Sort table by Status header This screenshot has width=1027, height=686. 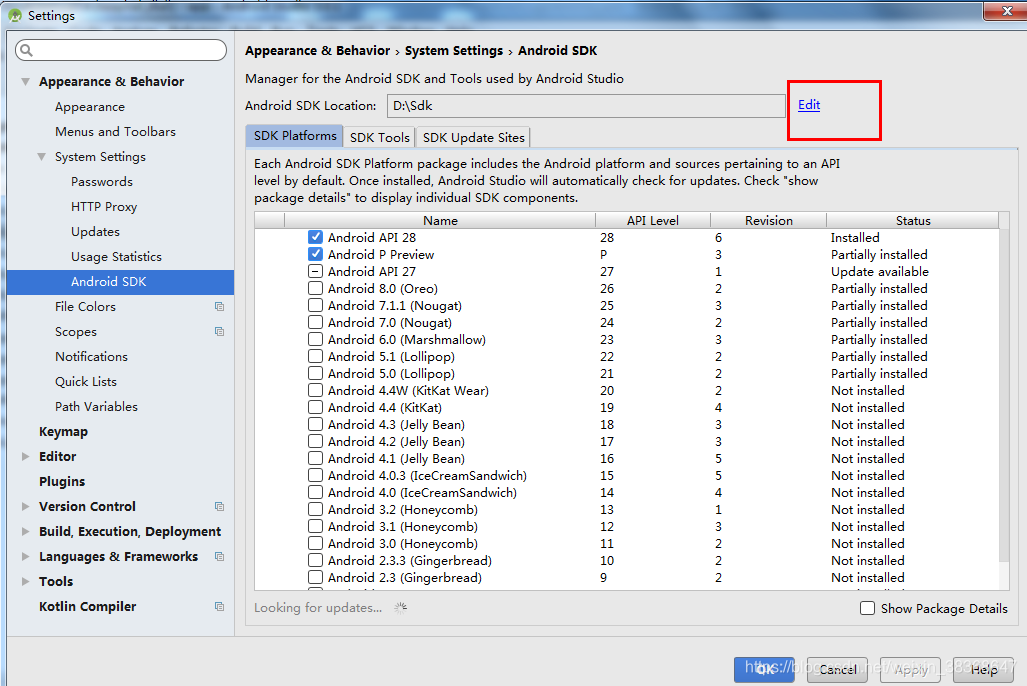913,221
